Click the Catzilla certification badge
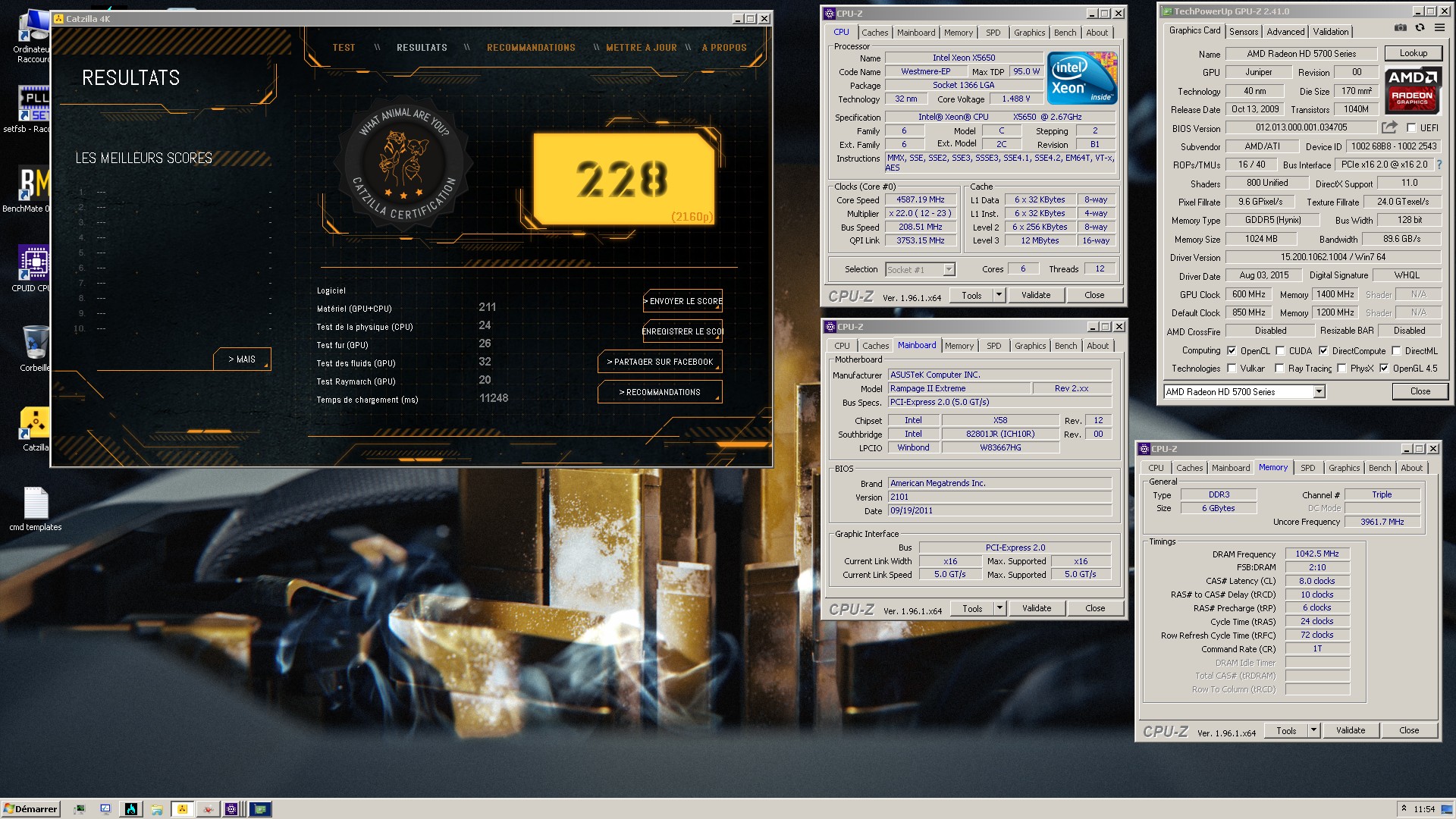The height and width of the screenshot is (819, 1456). tap(404, 162)
